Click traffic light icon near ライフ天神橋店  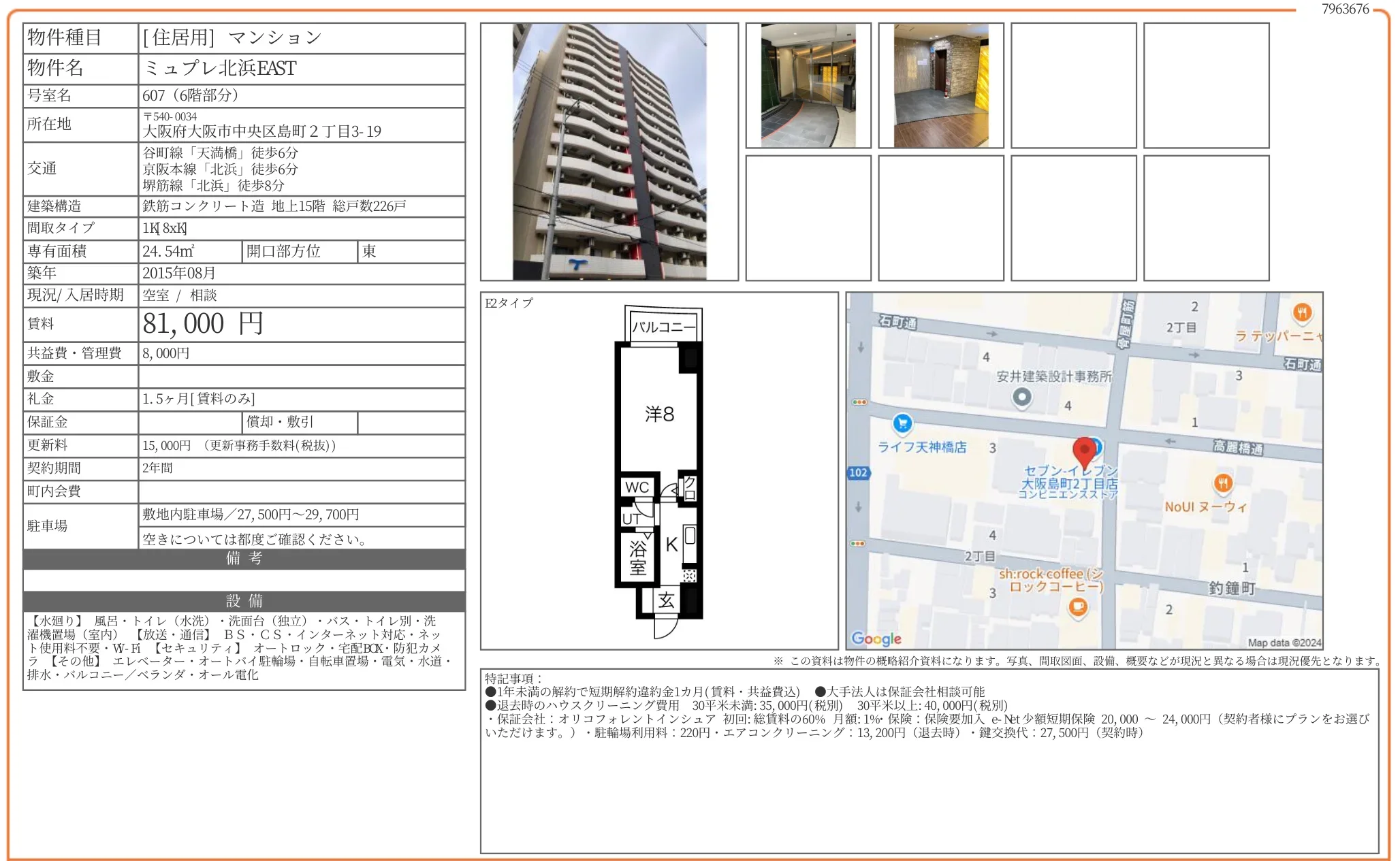859,402
